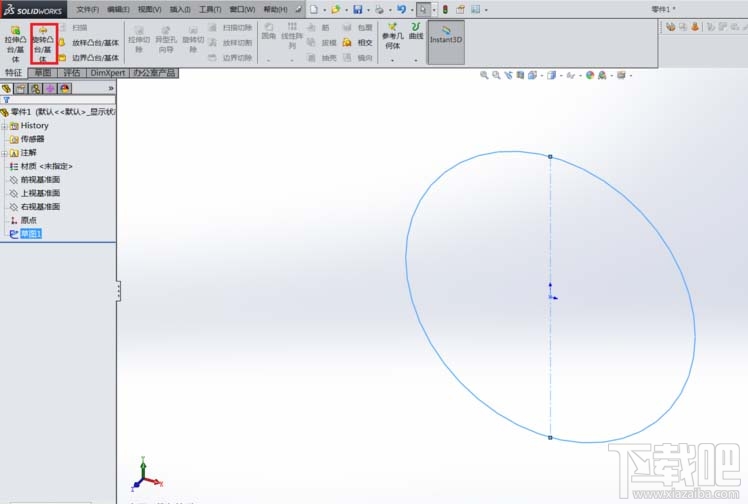Screen dimensions: 748x504
Task: Switch to the 办公室产品 ribbon tab
Action: pyautogui.click(x=154, y=72)
